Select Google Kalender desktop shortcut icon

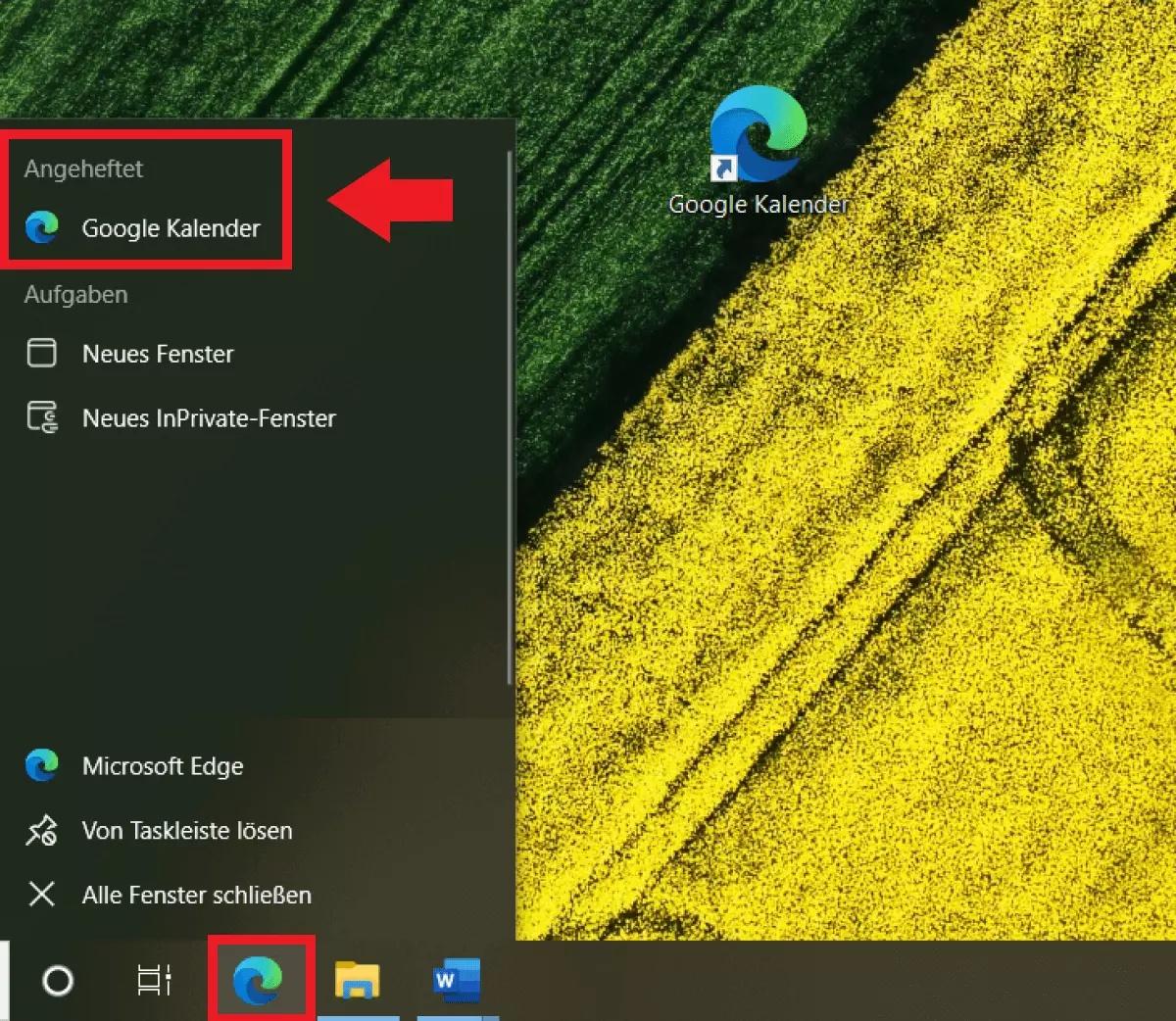point(759,135)
